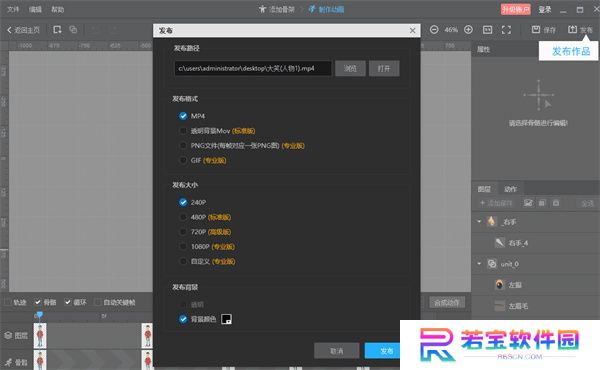Select 背景颜色 background option
This screenshot has width=600, height=370.
click(183, 319)
